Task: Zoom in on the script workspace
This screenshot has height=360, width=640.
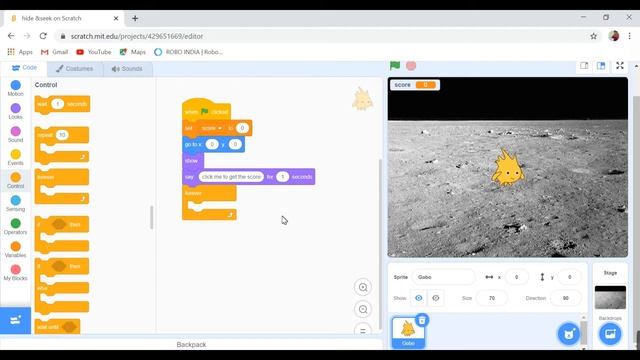Action: coord(363,287)
